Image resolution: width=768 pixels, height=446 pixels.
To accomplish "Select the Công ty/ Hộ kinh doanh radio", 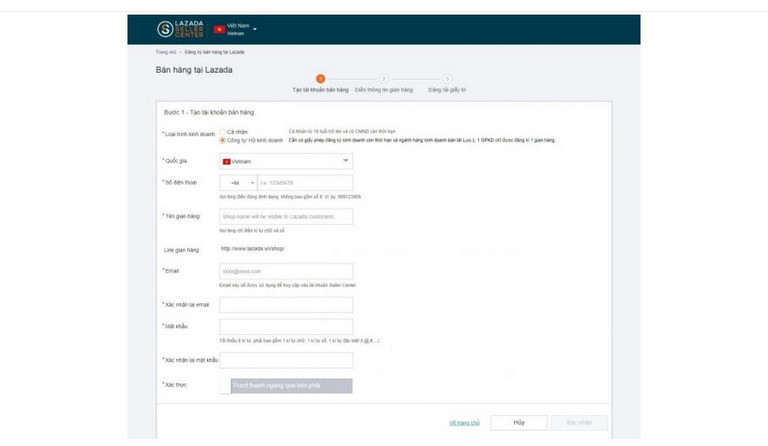I will 223,141.
